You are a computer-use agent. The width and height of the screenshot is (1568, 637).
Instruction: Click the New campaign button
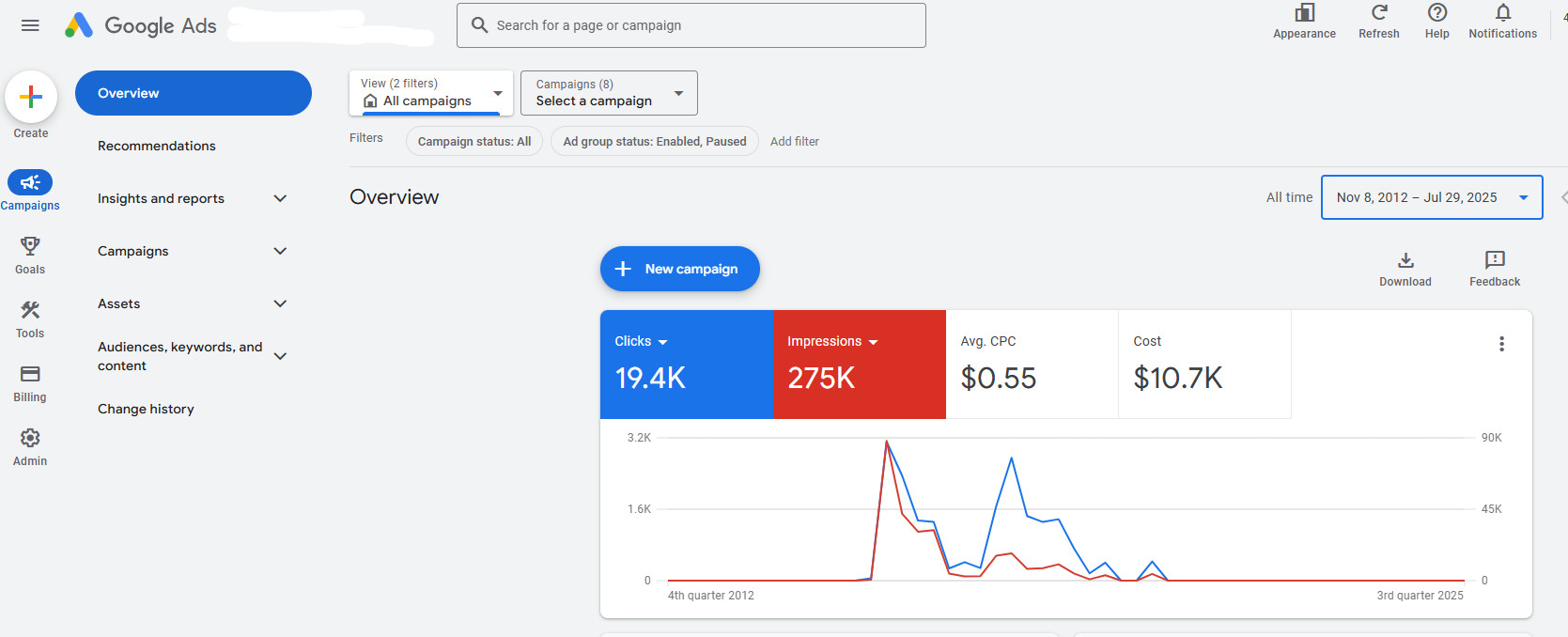[679, 269]
